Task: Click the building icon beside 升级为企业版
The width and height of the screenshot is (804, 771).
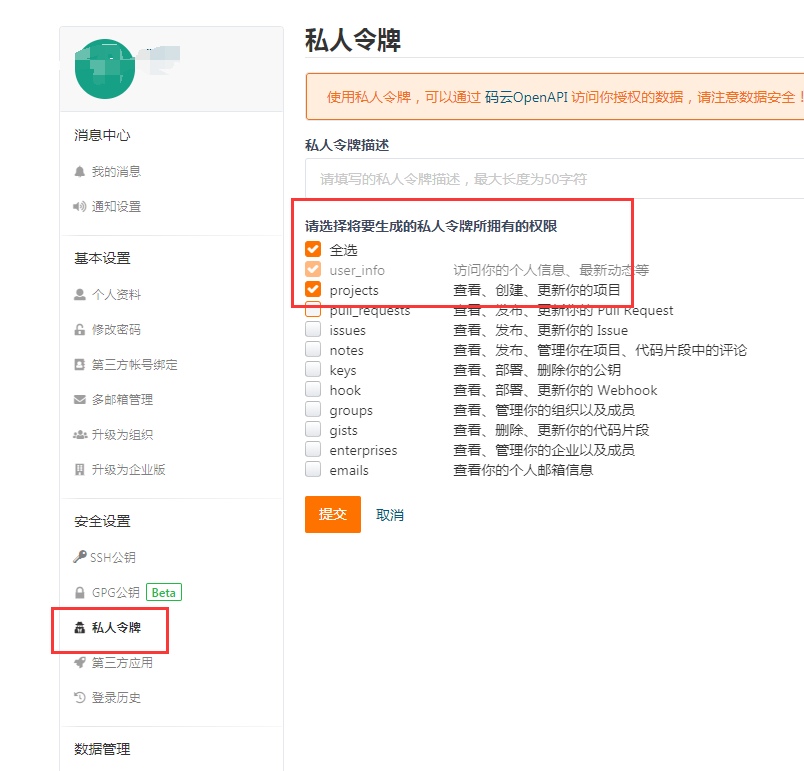Action: (x=79, y=470)
